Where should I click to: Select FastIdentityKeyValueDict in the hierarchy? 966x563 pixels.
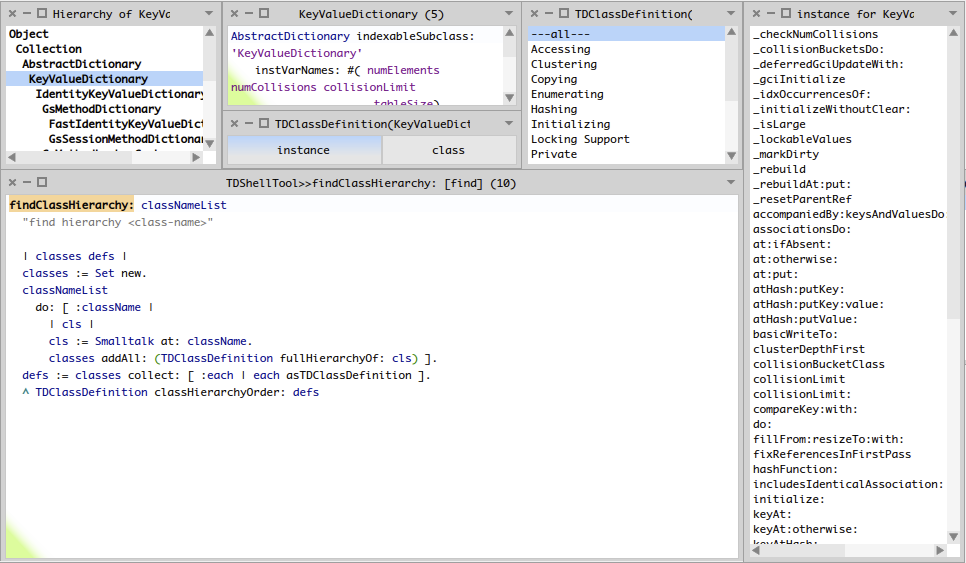point(105,124)
